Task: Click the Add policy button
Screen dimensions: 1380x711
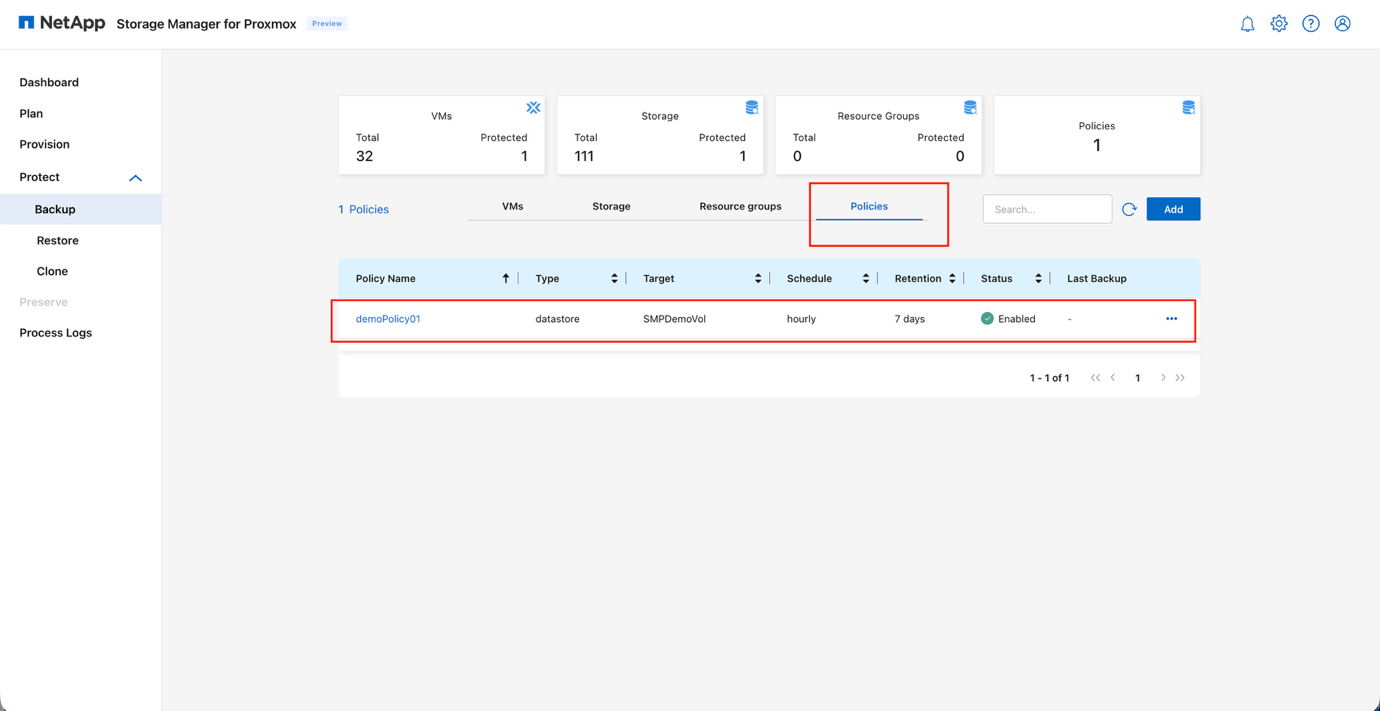Action: pyautogui.click(x=1173, y=209)
